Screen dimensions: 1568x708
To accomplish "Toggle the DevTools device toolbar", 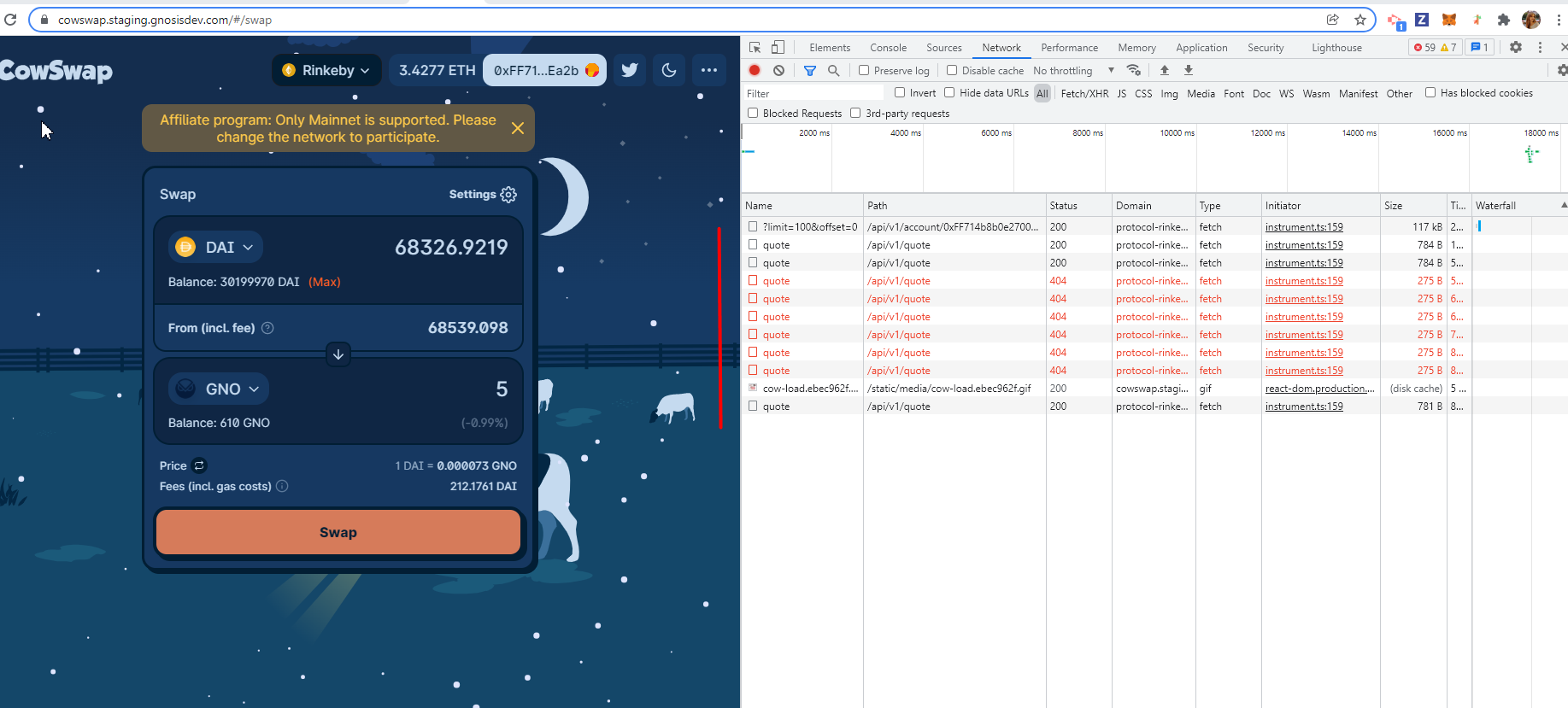I will click(778, 48).
